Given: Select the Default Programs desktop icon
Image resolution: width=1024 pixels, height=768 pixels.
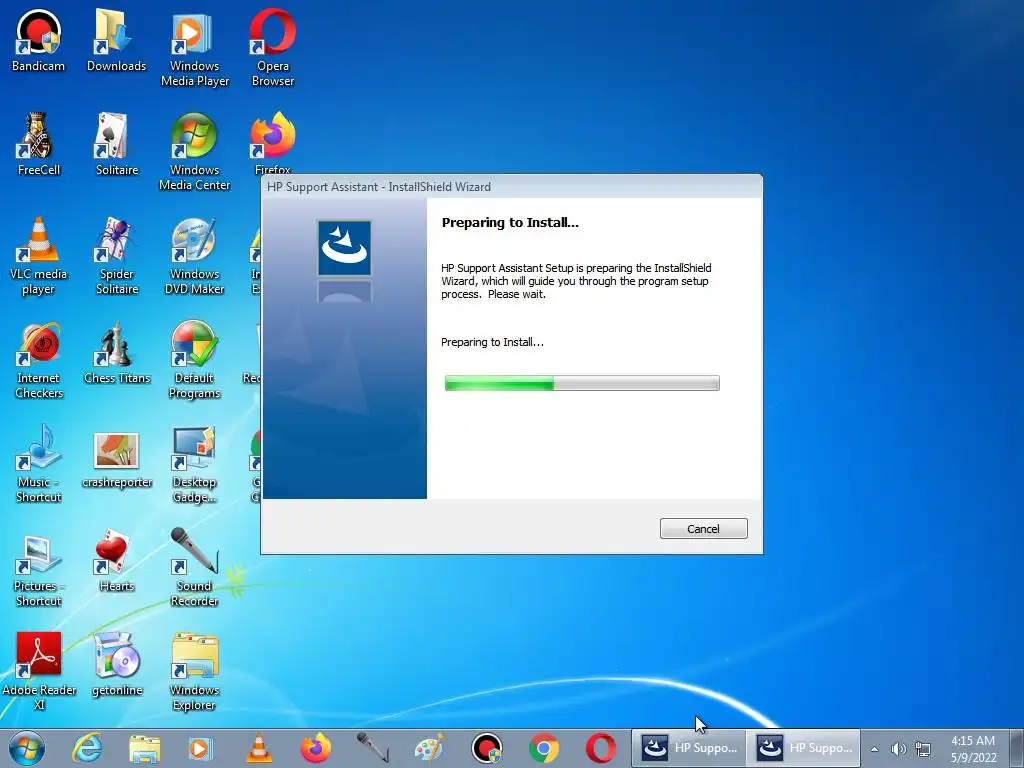Looking at the screenshot, I should 195,360.
